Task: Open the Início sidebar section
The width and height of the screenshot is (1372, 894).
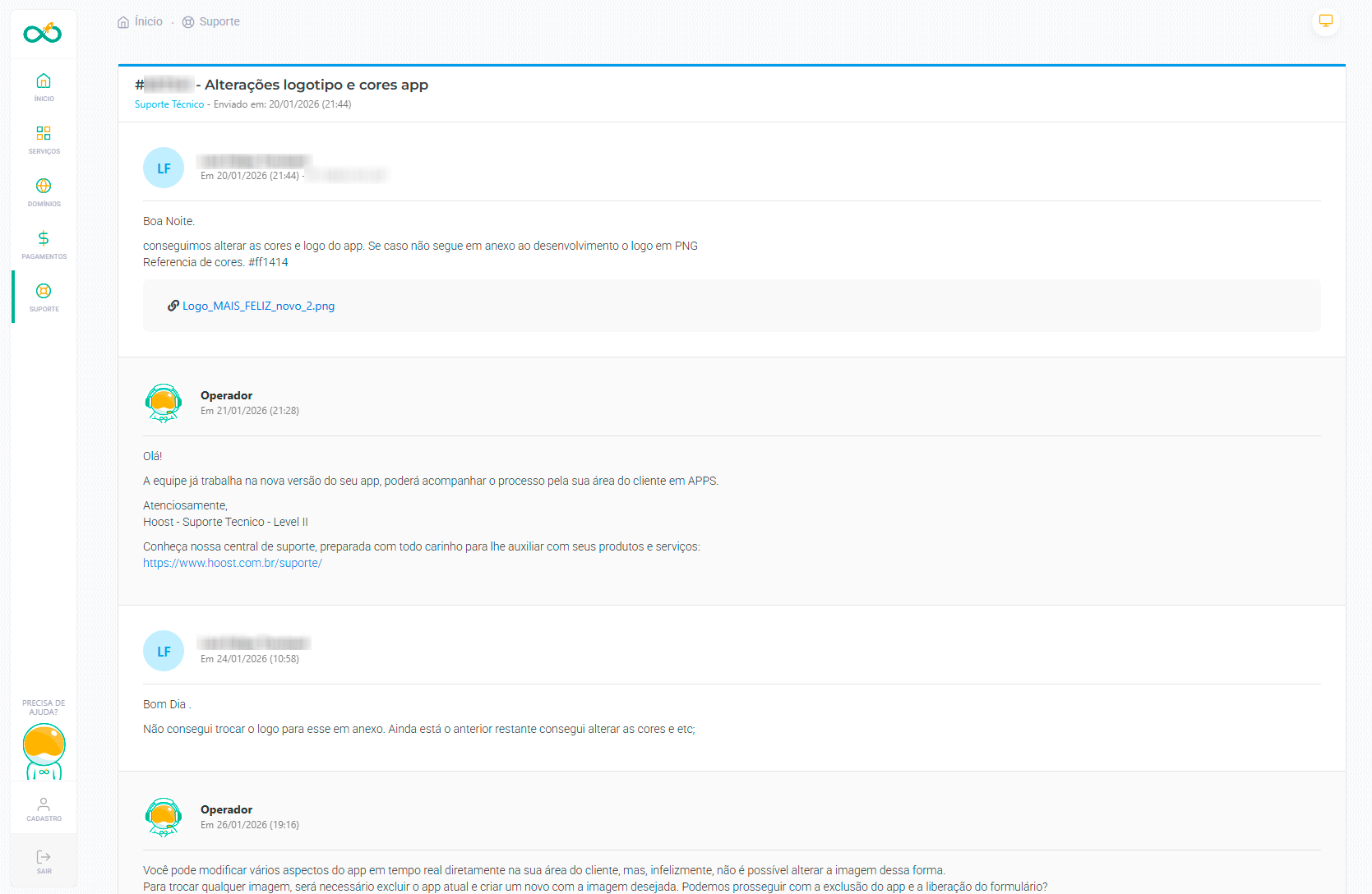Action: tap(44, 86)
